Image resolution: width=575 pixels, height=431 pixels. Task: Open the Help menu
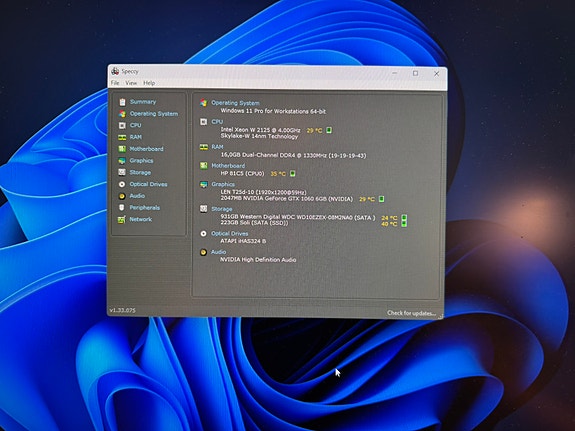coord(149,83)
